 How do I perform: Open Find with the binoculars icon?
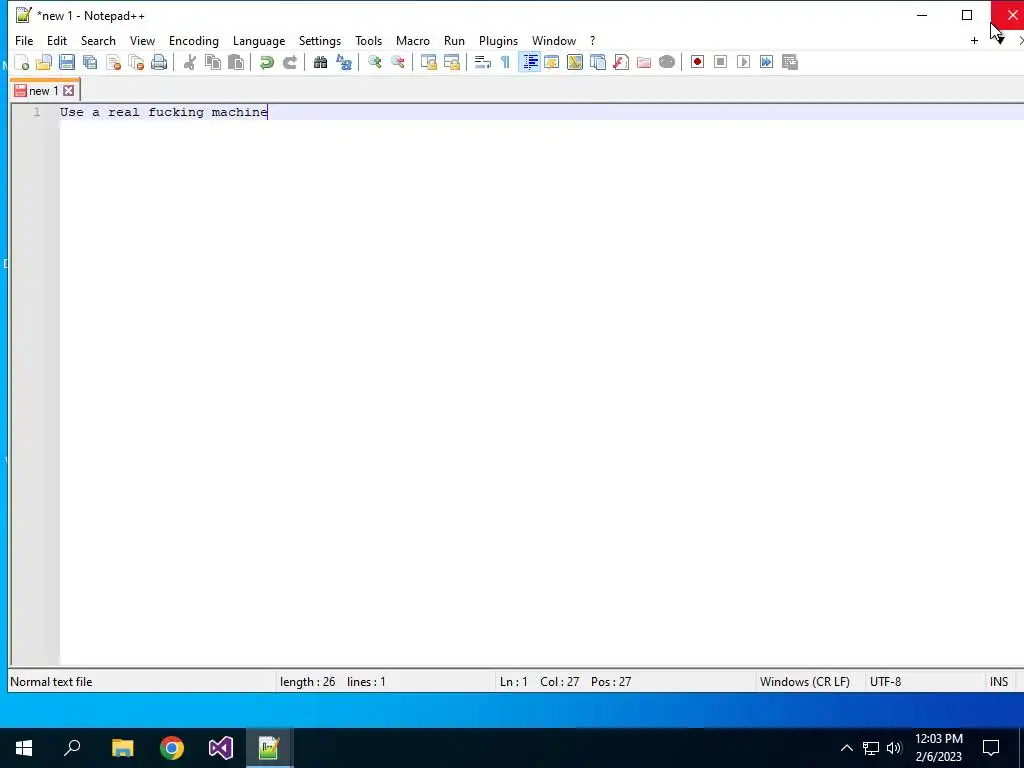[x=320, y=62]
